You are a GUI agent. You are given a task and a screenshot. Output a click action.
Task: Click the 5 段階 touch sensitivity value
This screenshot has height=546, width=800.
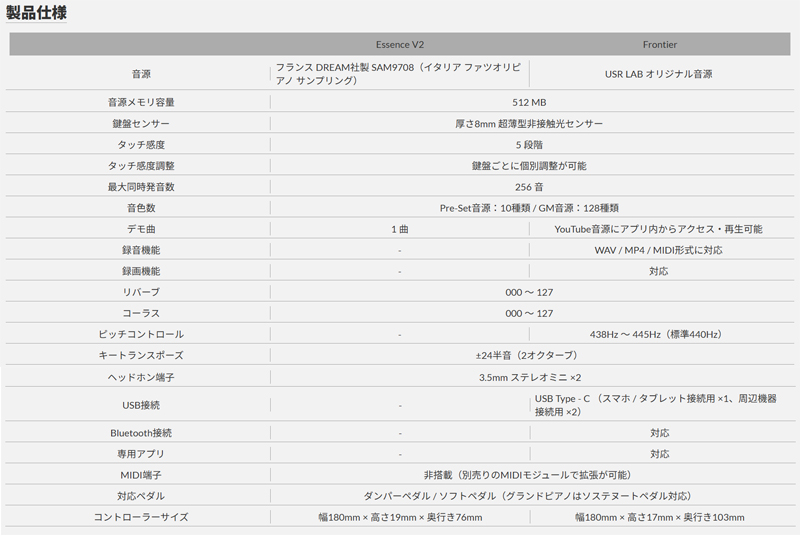tap(529, 144)
